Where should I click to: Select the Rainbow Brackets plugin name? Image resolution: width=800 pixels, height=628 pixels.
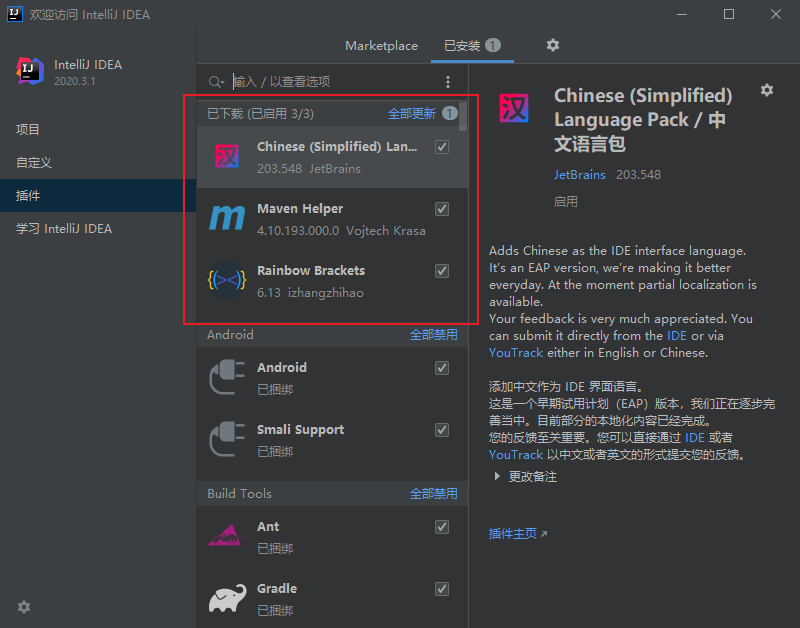click(x=311, y=270)
